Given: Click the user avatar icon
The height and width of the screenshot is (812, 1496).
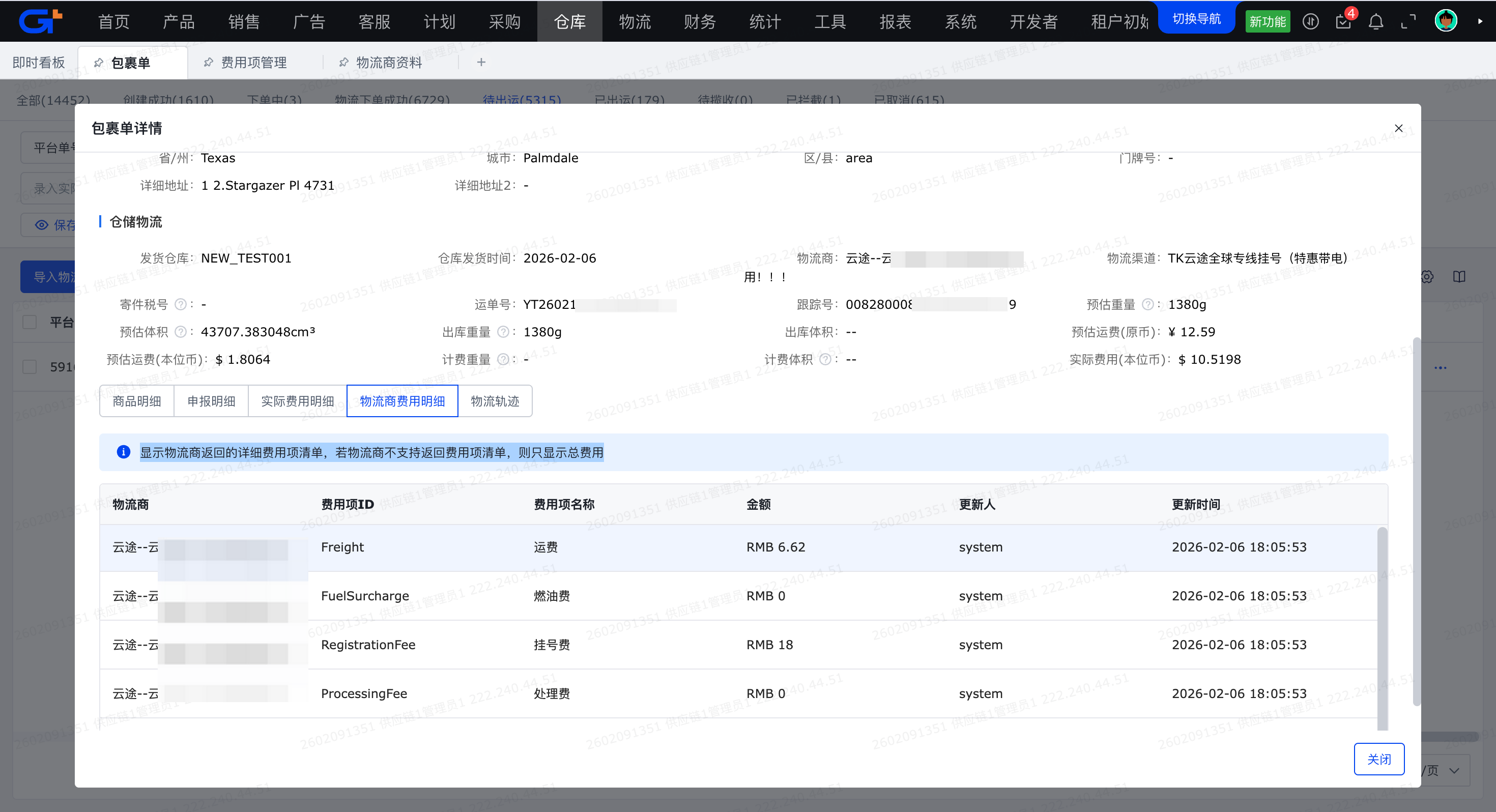Looking at the screenshot, I should (1446, 21).
